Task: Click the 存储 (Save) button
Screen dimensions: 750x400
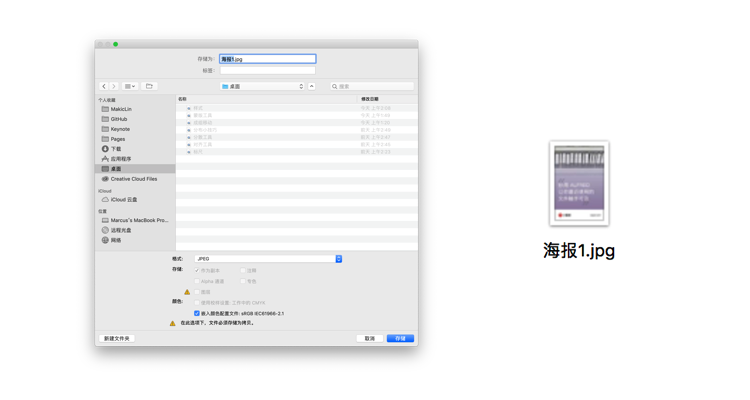Action: [400, 339]
